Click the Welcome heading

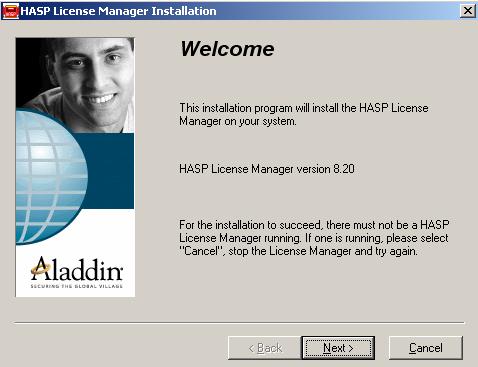[x=227, y=49]
